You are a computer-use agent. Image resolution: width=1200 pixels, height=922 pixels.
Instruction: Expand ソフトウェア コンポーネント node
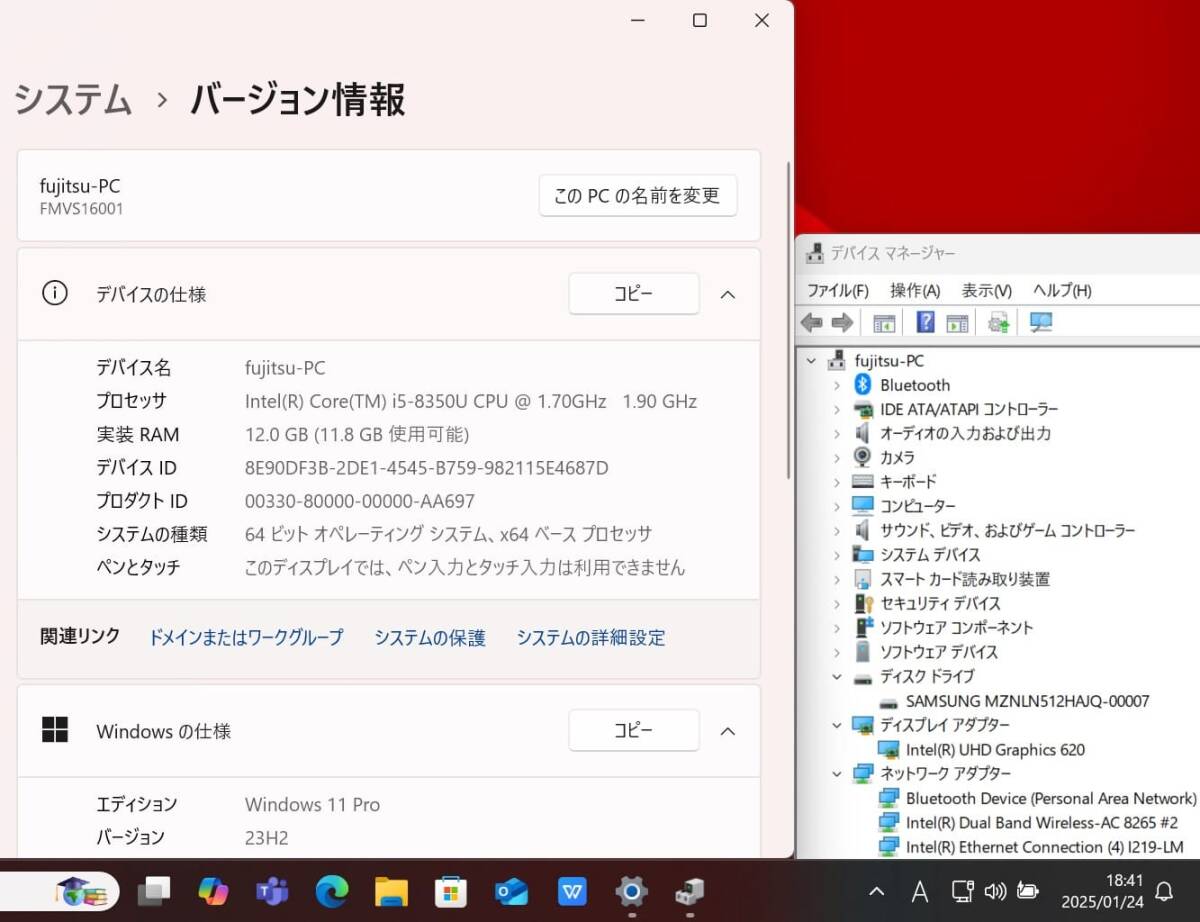(837, 627)
